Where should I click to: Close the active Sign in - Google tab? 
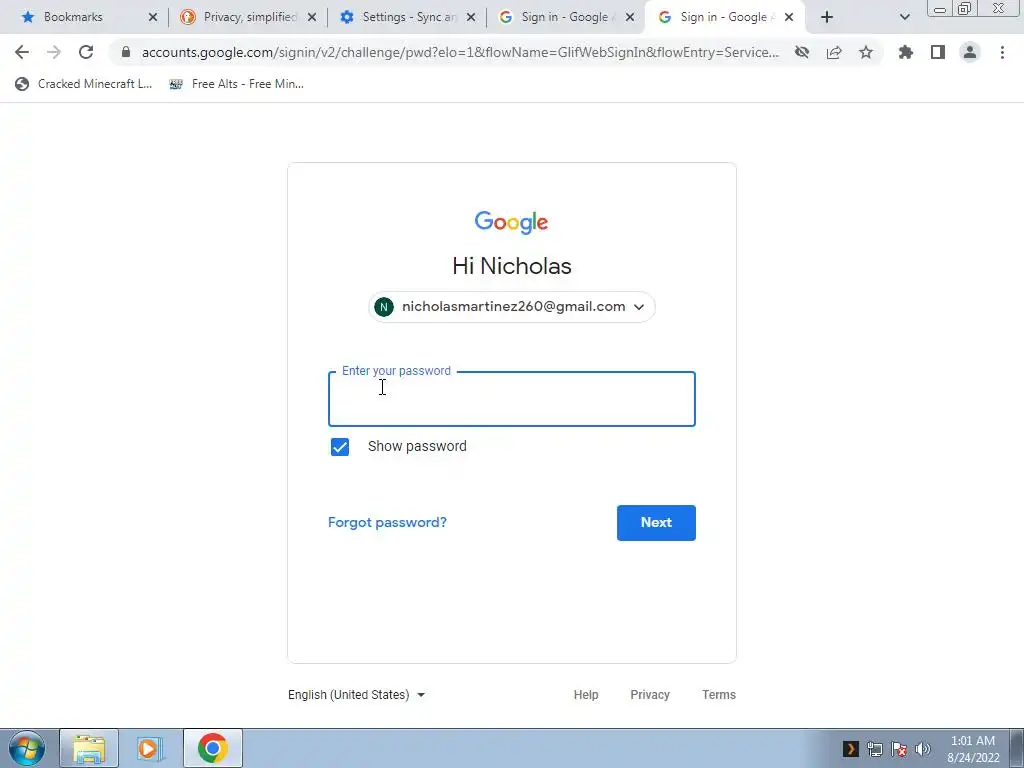point(789,18)
